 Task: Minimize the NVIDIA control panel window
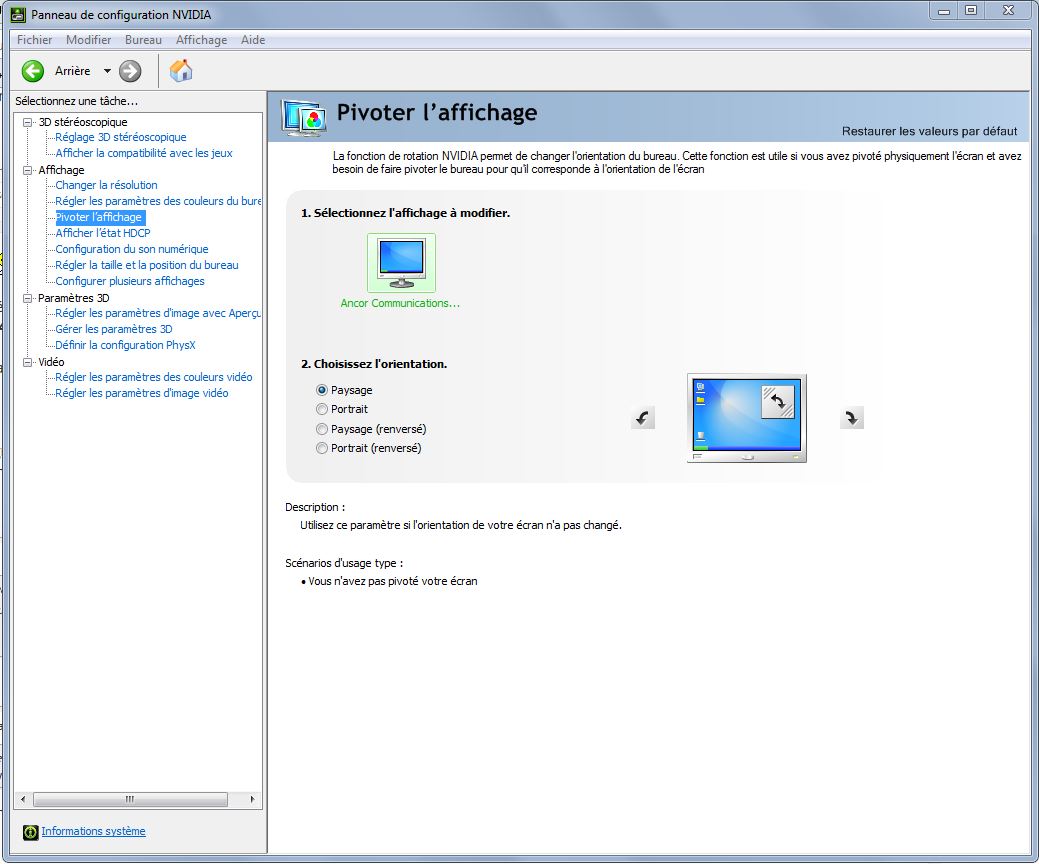[x=944, y=11]
